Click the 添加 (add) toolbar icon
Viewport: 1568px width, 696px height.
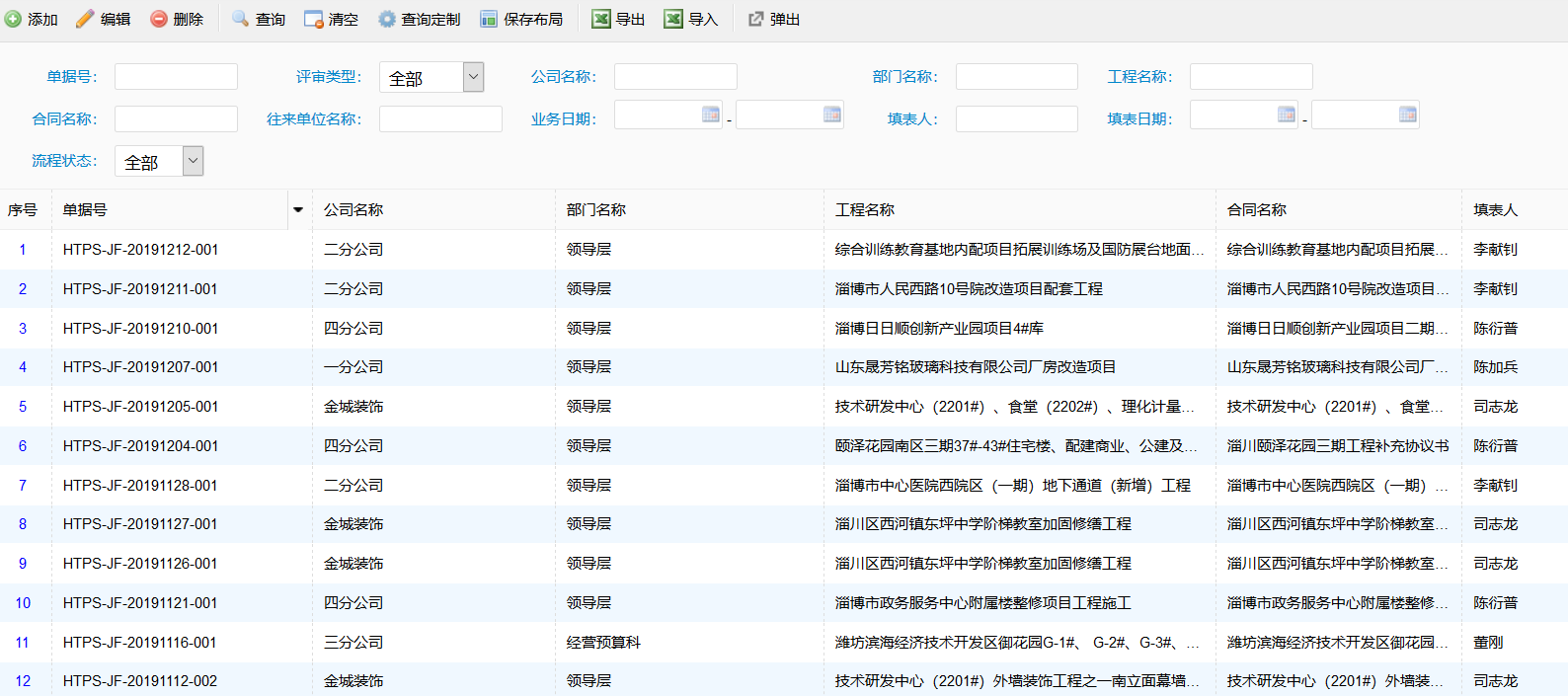point(13,19)
